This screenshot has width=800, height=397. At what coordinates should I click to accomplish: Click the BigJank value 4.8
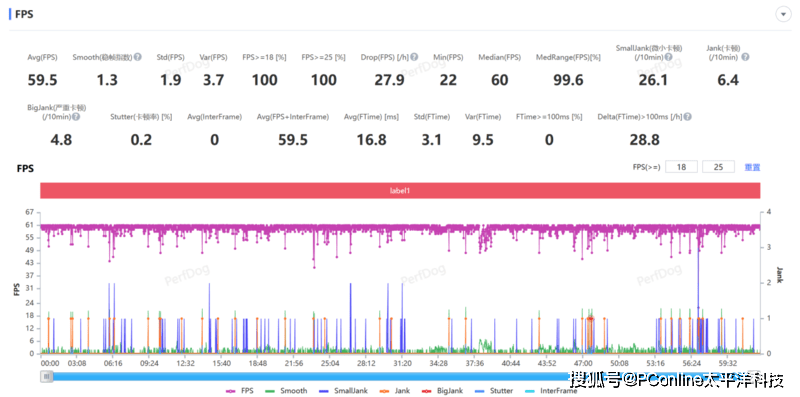point(61,139)
